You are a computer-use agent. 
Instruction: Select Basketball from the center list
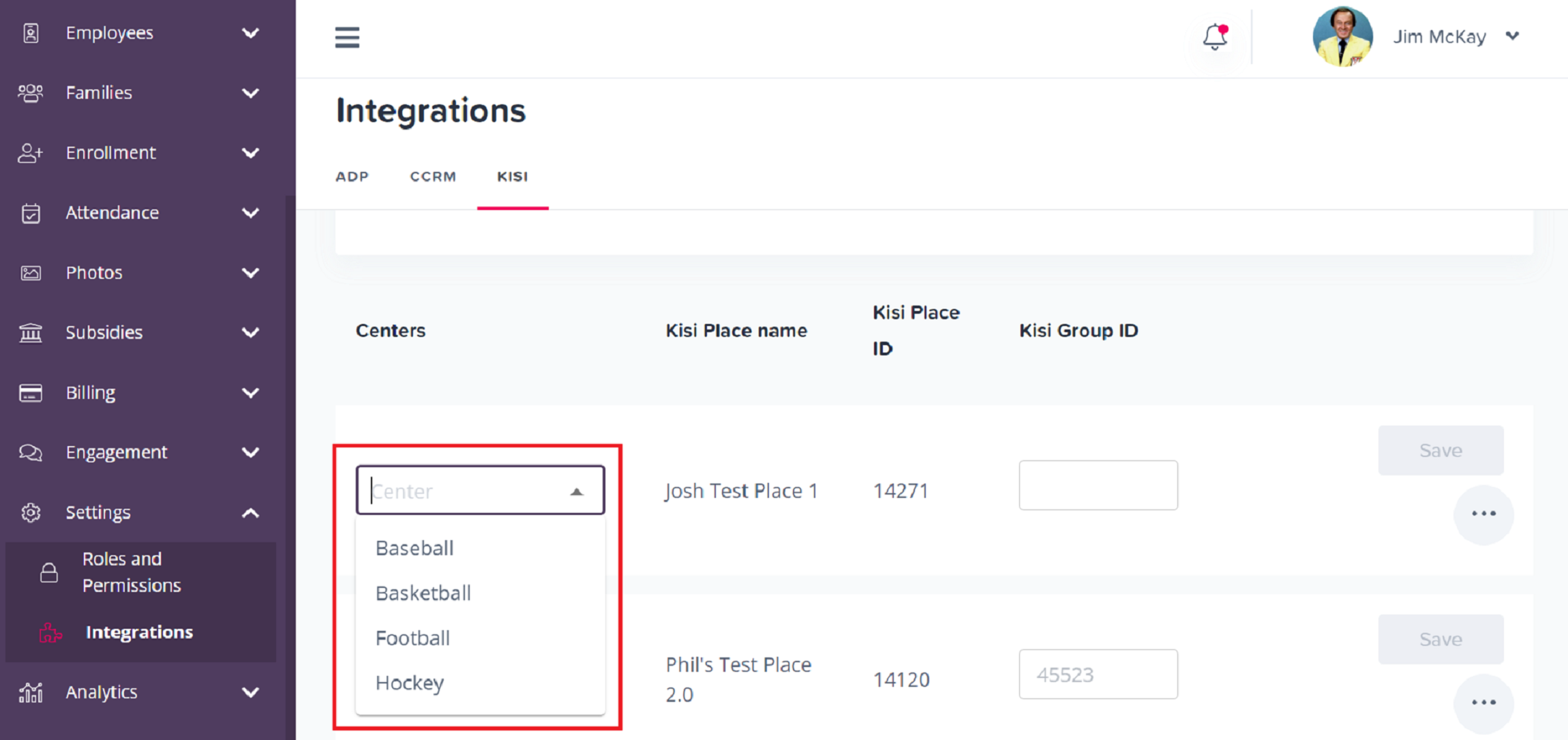423,593
